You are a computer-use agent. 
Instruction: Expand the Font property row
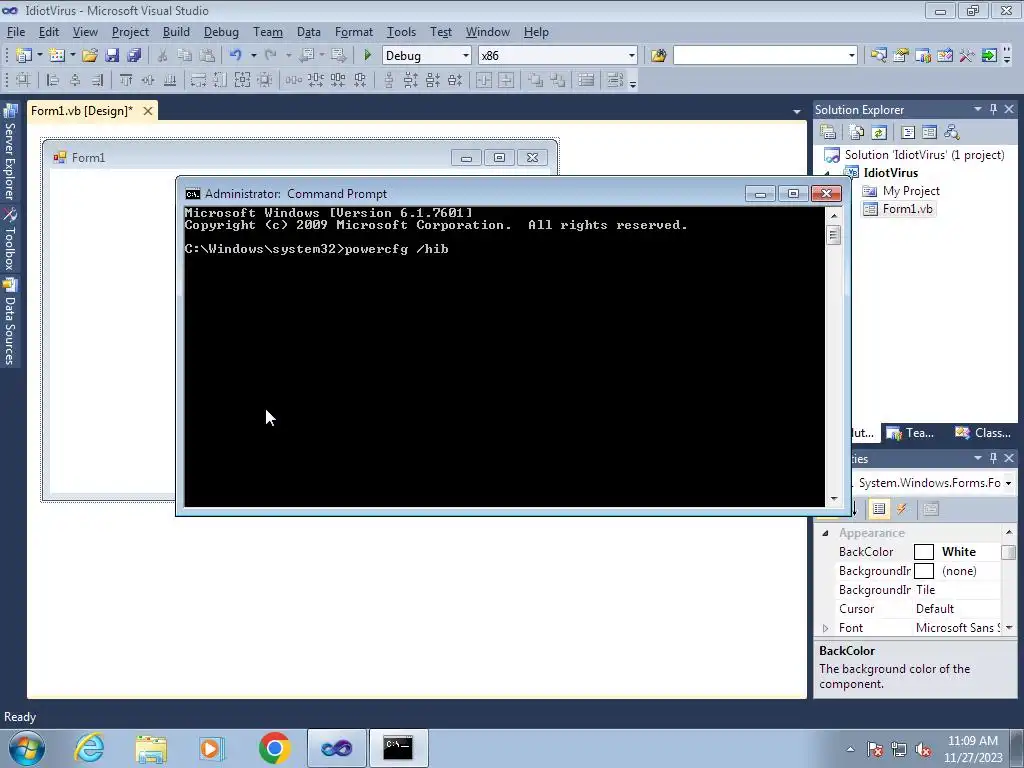click(x=825, y=628)
